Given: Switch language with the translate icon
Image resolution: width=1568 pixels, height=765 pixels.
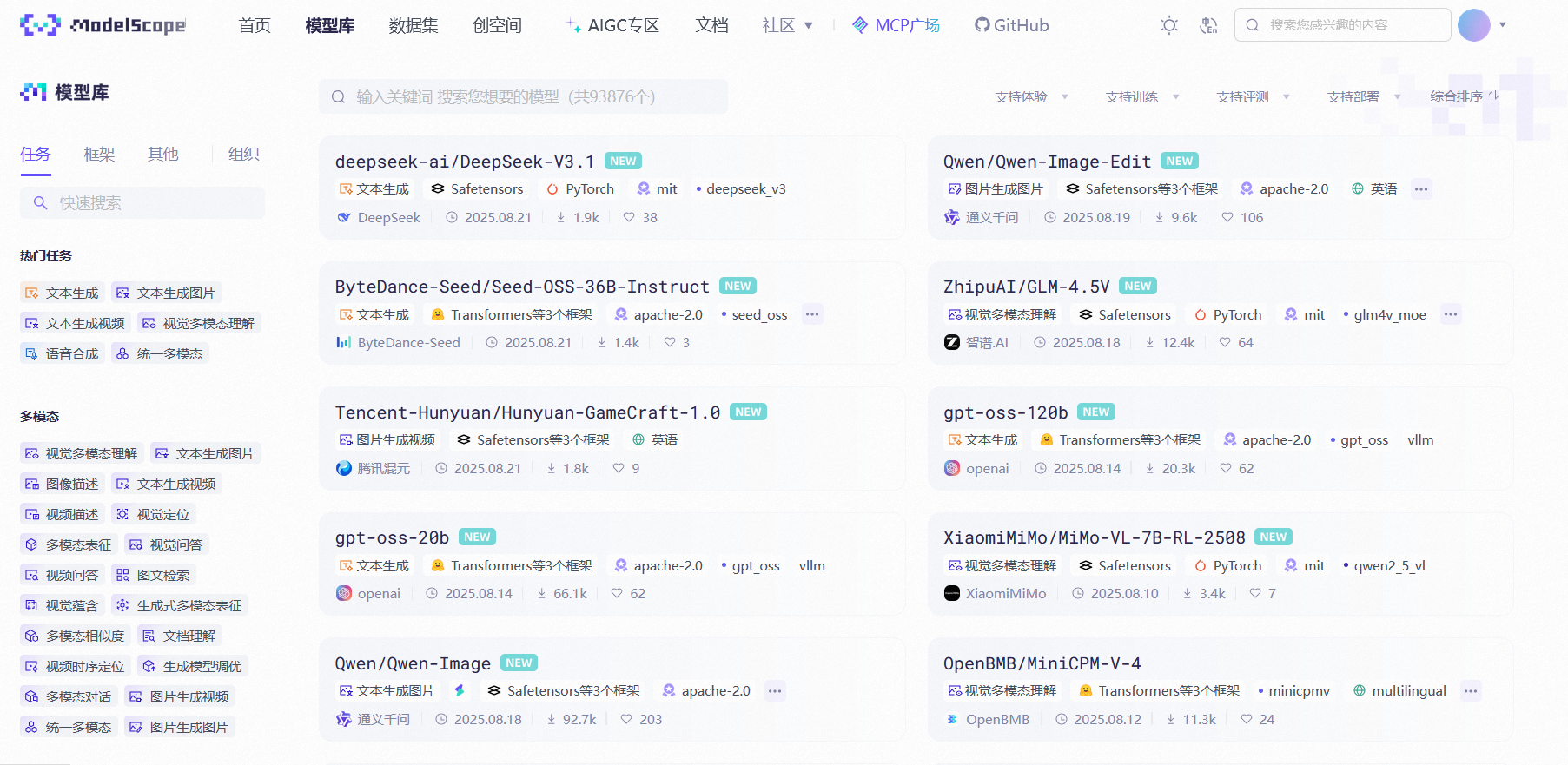Looking at the screenshot, I should (1208, 25).
